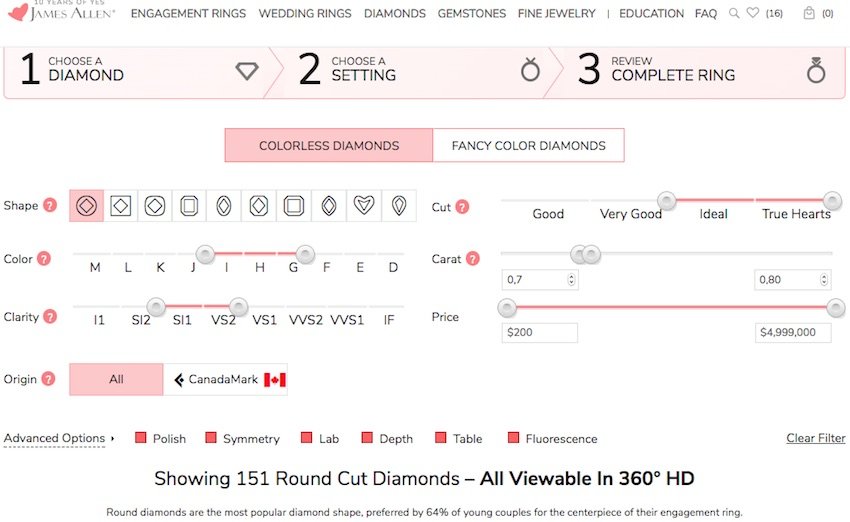Enable the Symmetry advanced option

click(211, 437)
